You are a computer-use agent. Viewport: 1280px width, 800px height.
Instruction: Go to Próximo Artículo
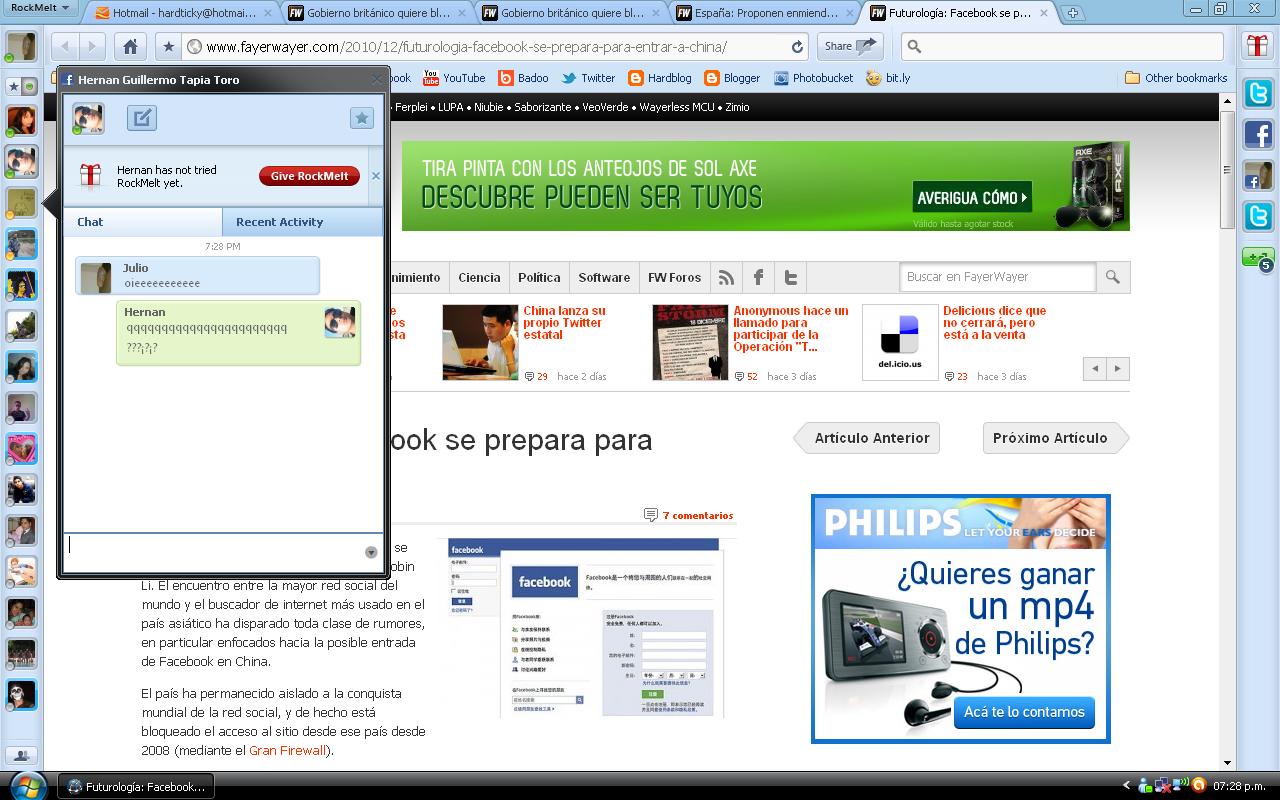[x=1056, y=438]
